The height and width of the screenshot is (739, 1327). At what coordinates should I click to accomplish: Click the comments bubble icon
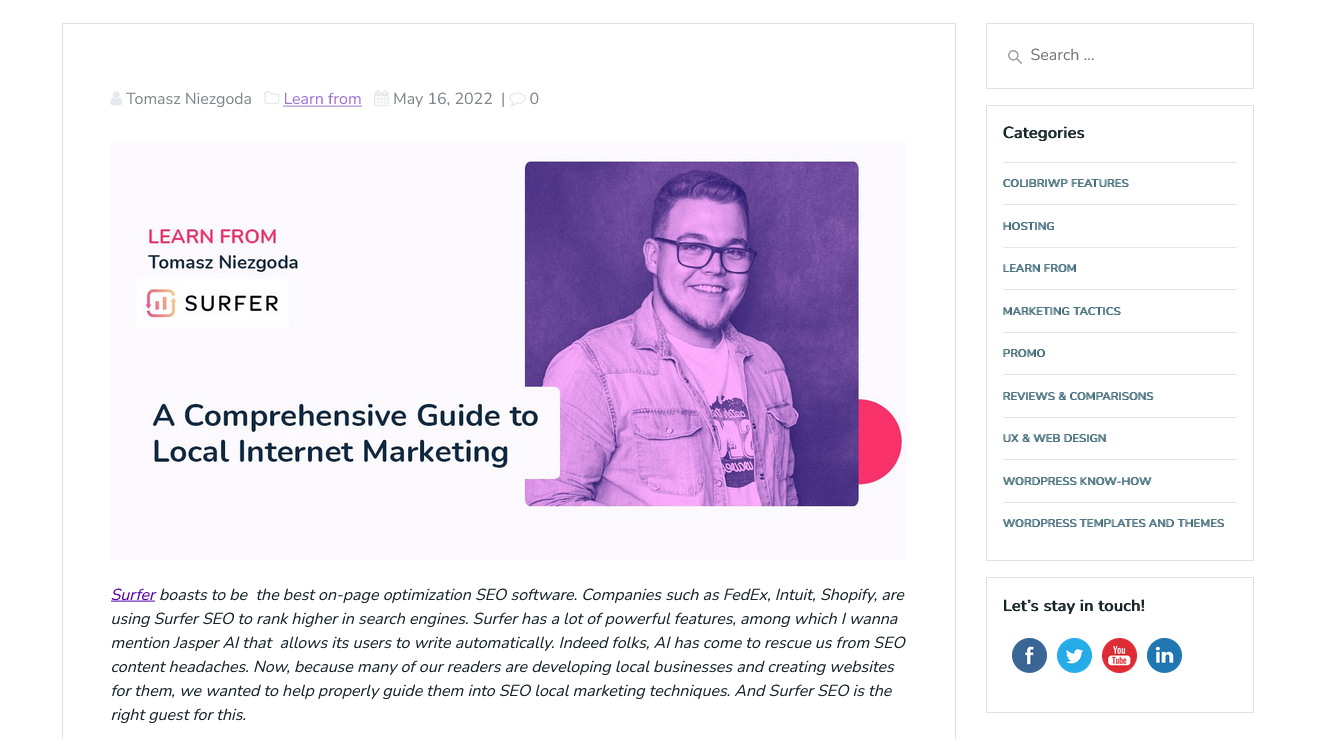click(x=517, y=99)
